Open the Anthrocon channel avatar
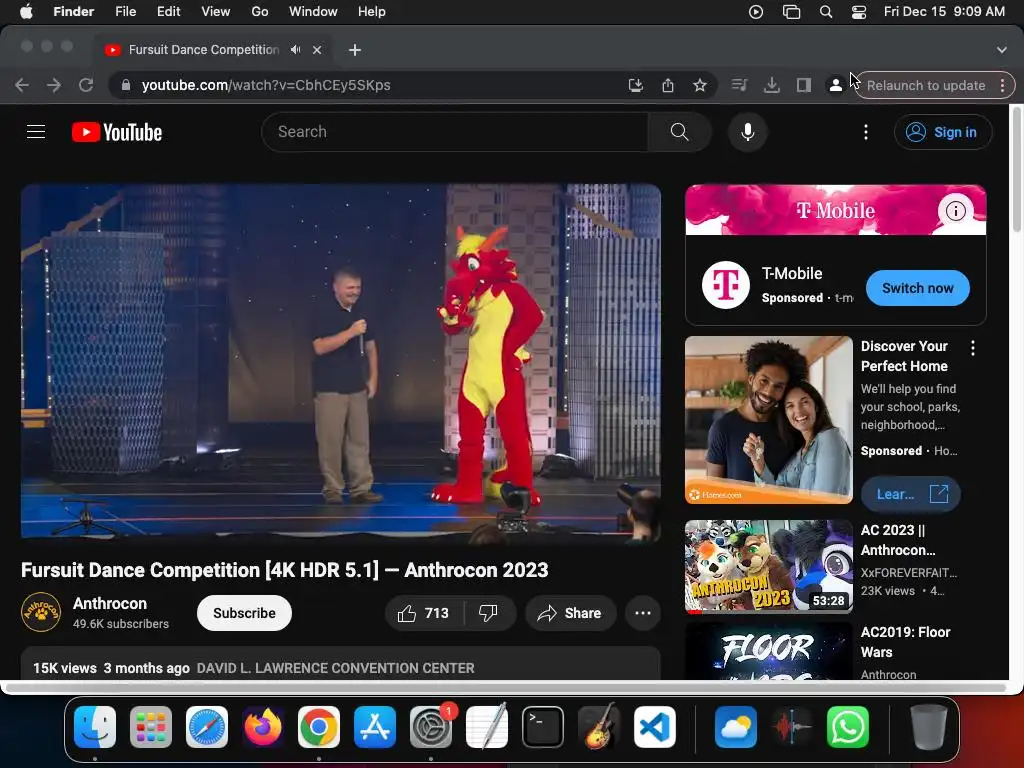This screenshot has width=1024, height=768. point(40,612)
